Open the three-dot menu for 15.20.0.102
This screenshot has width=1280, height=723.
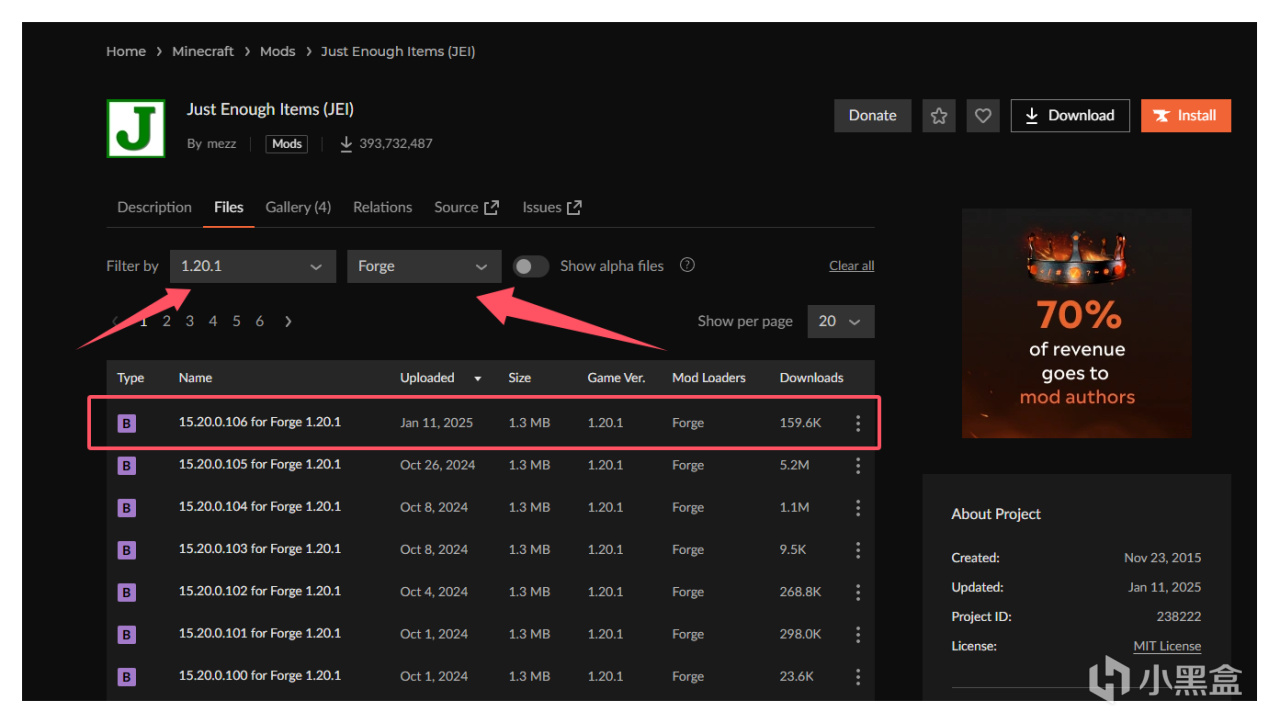pos(857,592)
